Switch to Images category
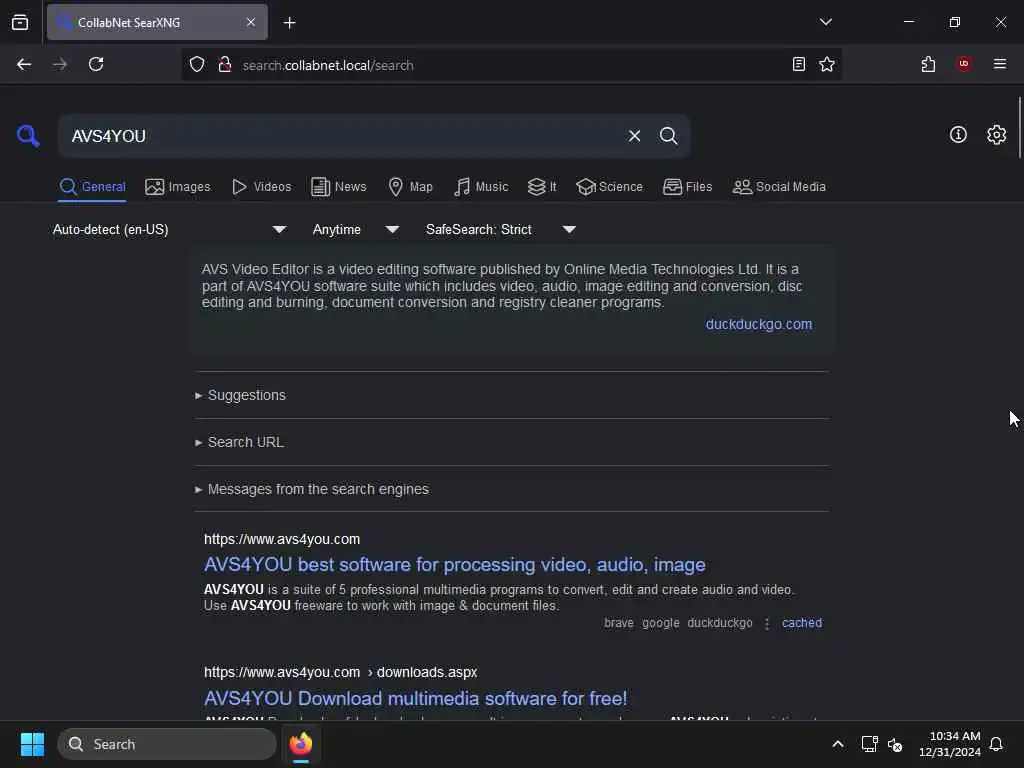The image size is (1024, 768). click(178, 187)
